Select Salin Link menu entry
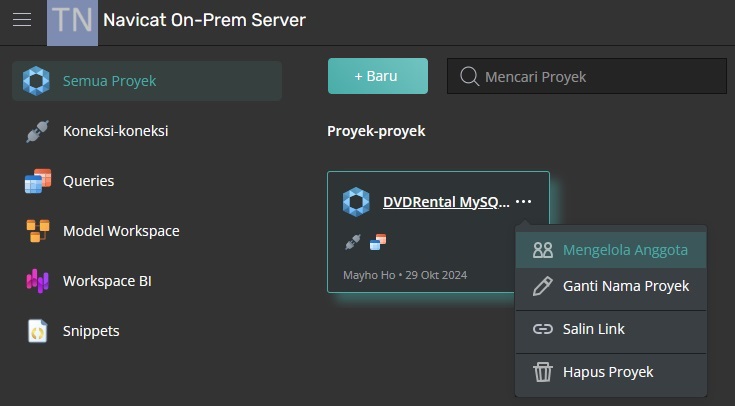The image size is (735, 406). click(611, 329)
